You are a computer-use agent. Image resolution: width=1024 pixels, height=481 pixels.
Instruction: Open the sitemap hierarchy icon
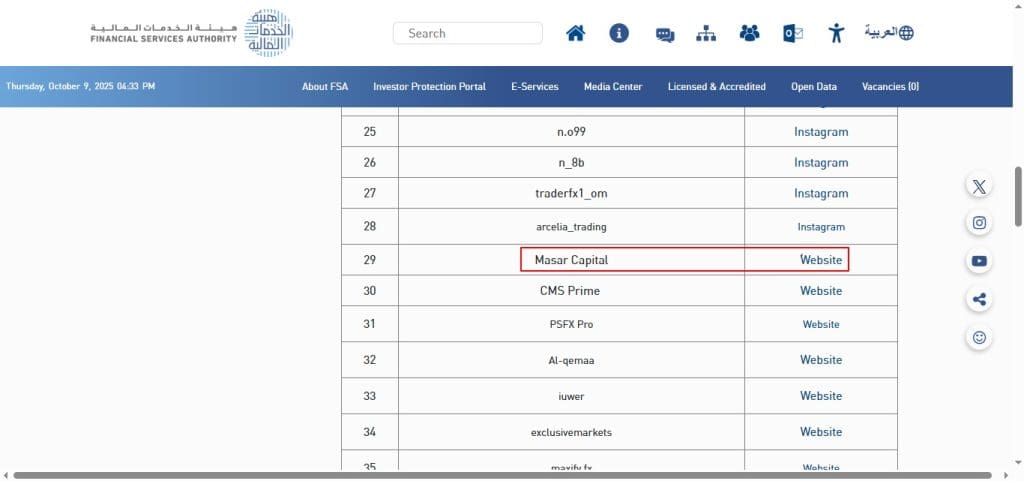point(707,33)
